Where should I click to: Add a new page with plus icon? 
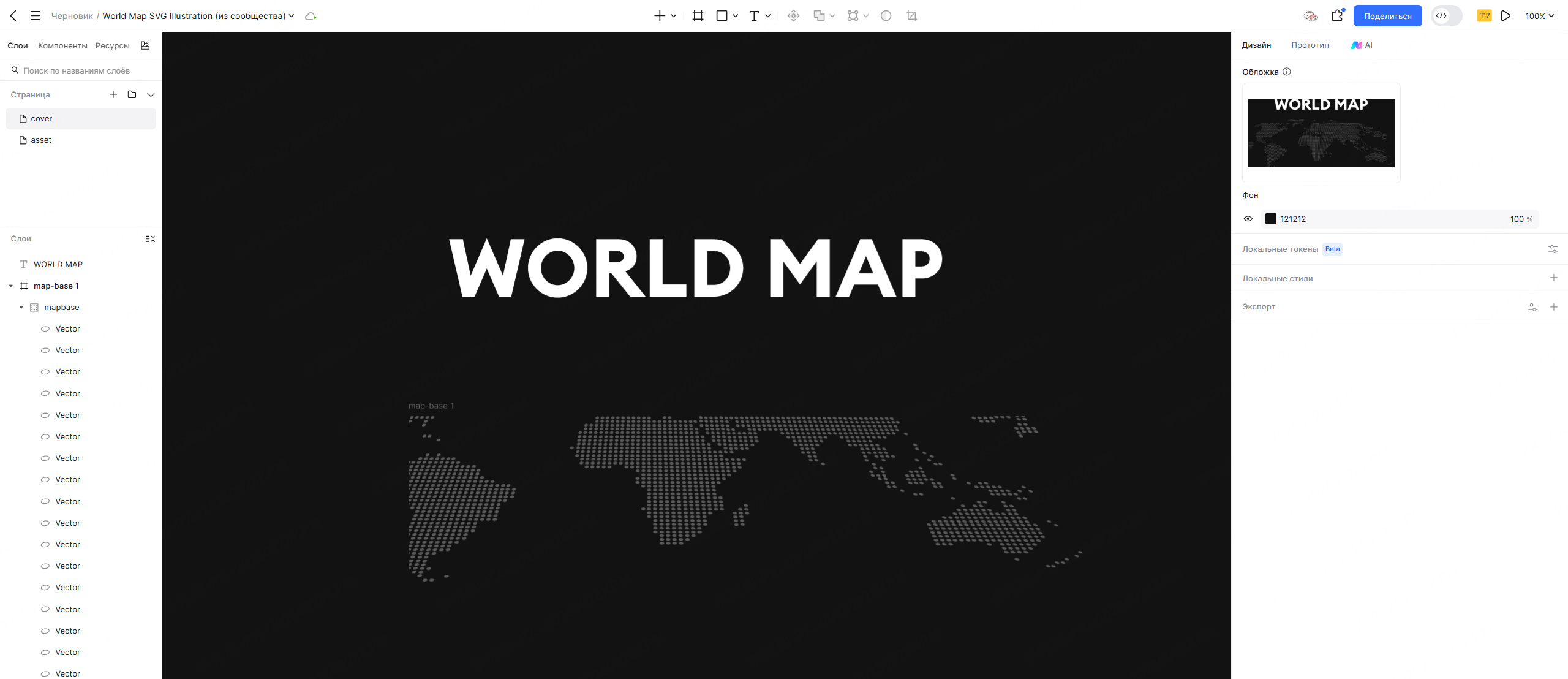(x=113, y=94)
